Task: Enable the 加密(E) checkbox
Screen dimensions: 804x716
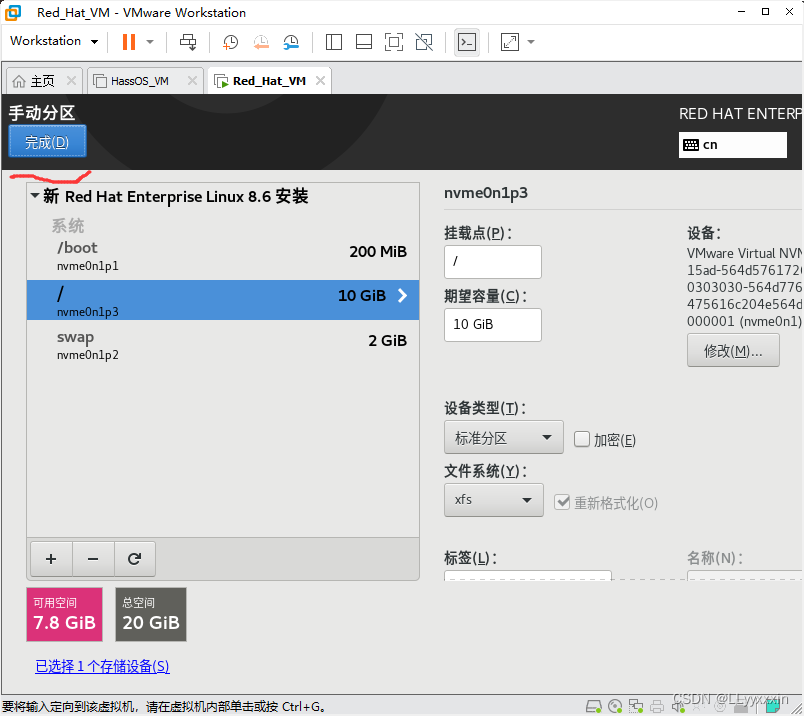Action: click(582, 439)
